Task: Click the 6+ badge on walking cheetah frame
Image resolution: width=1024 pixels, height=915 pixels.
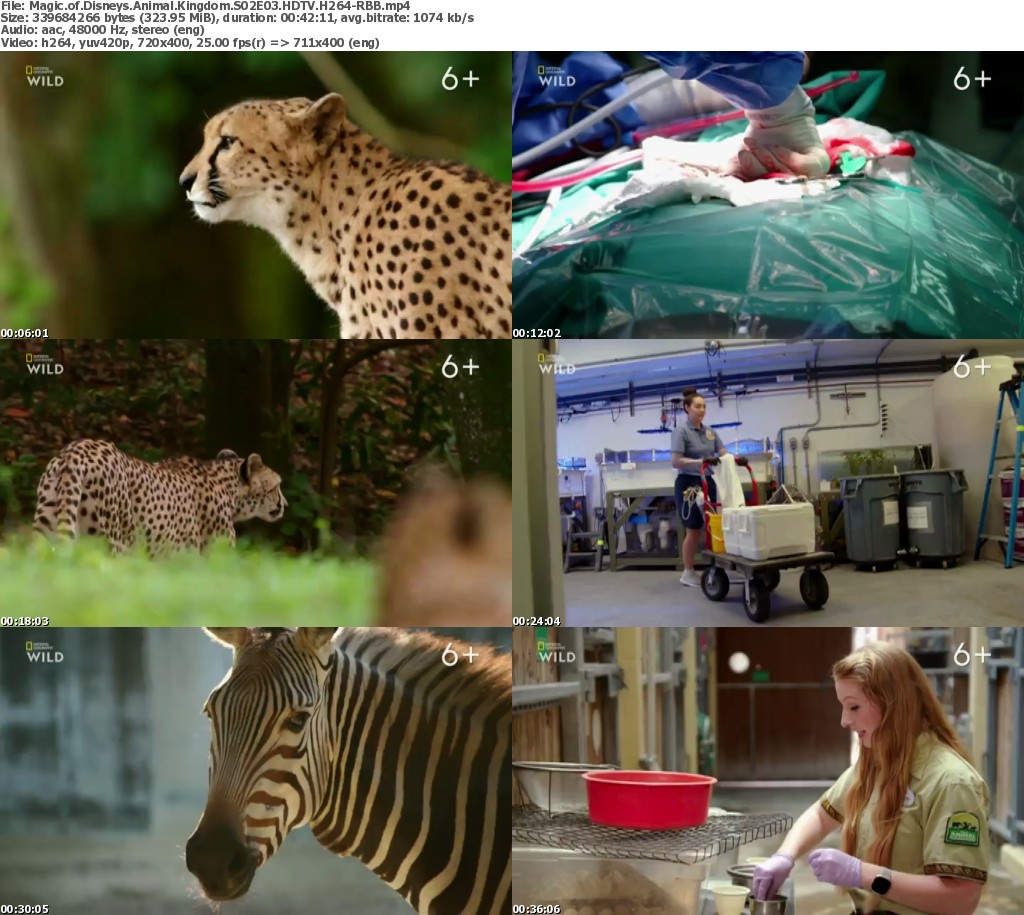Action: tap(460, 367)
